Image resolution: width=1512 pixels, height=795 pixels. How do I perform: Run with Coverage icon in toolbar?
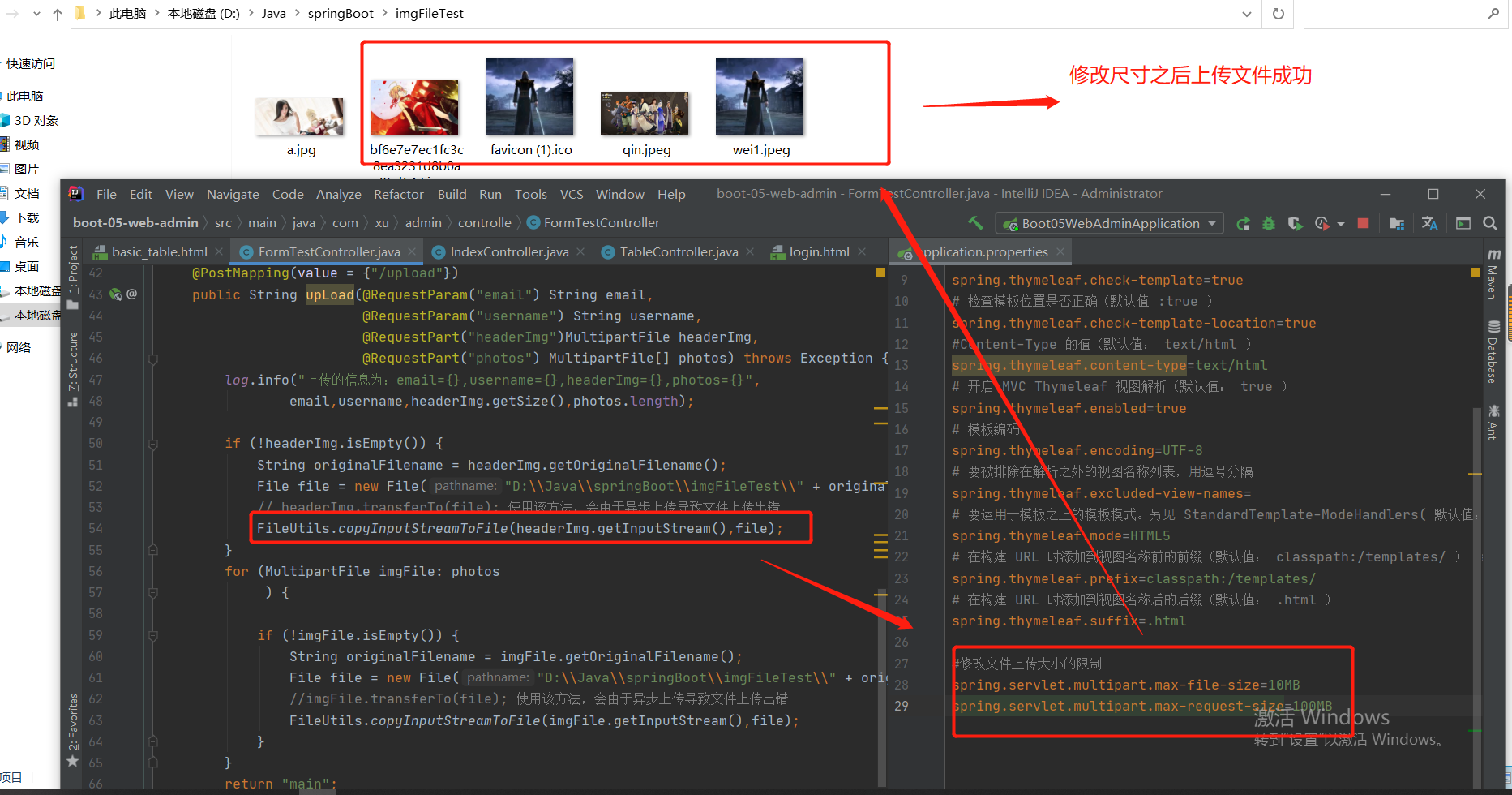pyautogui.click(x=1295, y=223)
